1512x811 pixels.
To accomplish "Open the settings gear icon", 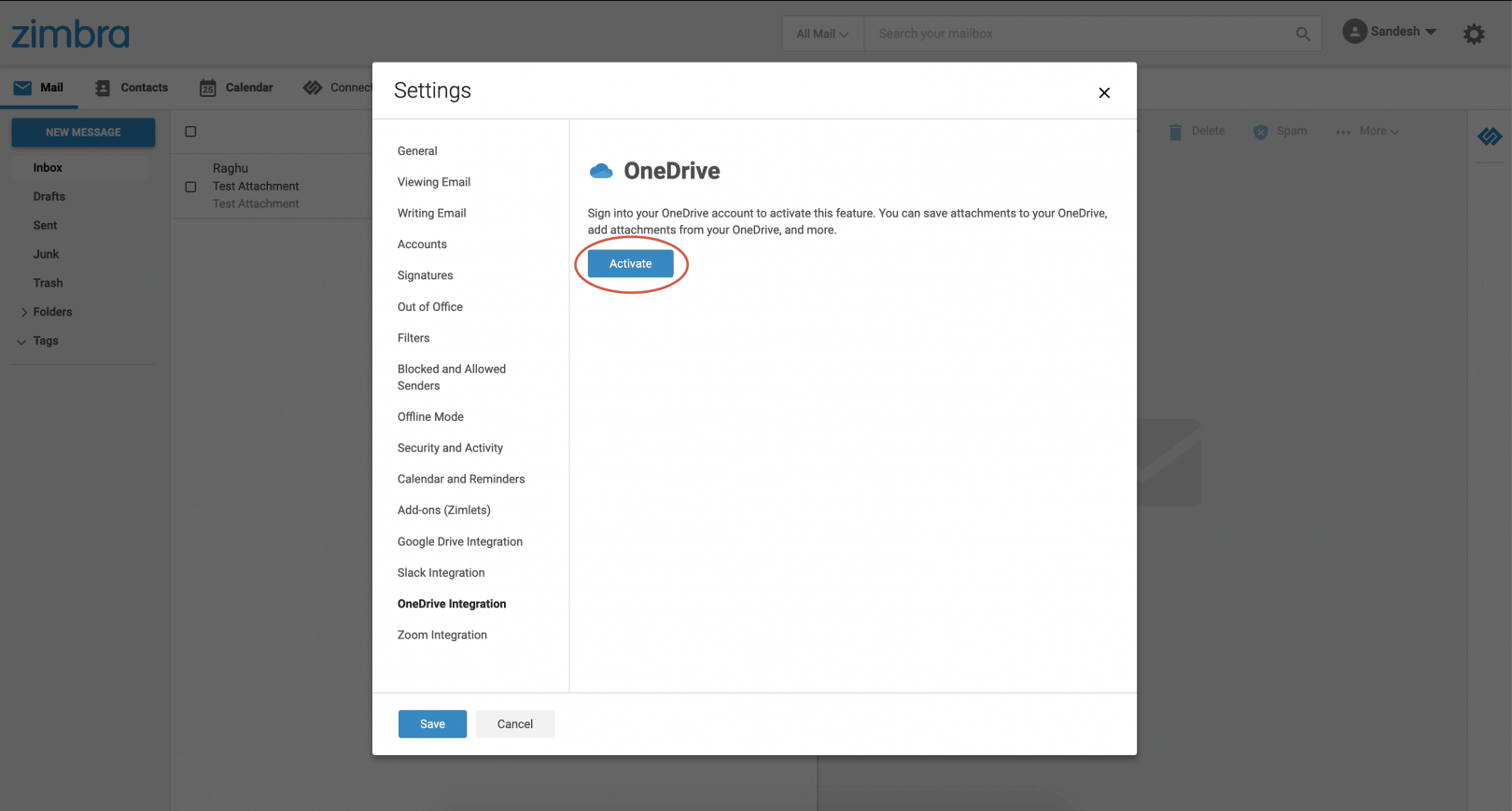I will (1474, 35).
